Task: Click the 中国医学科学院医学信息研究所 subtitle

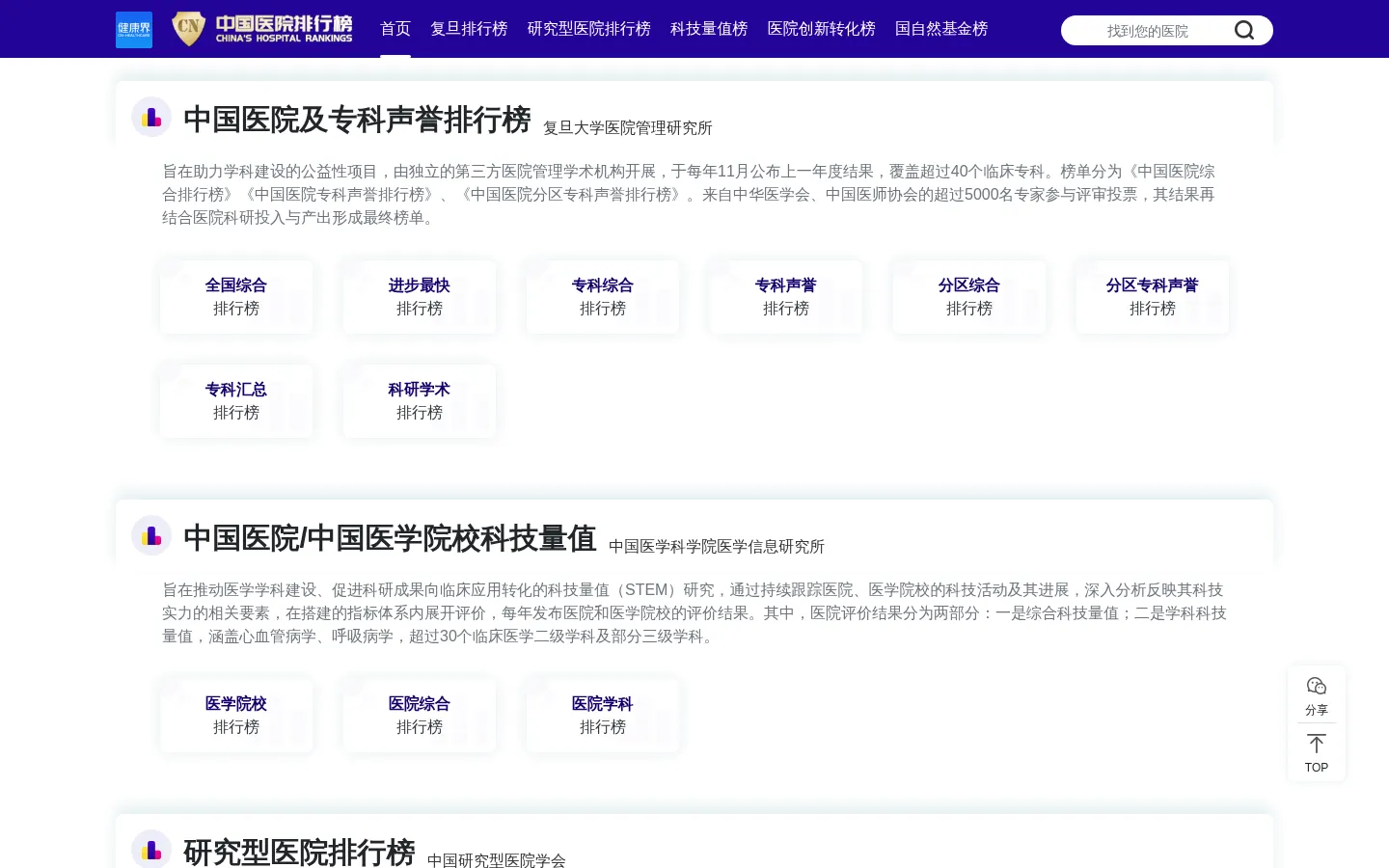Action: [x=717, y=547]
